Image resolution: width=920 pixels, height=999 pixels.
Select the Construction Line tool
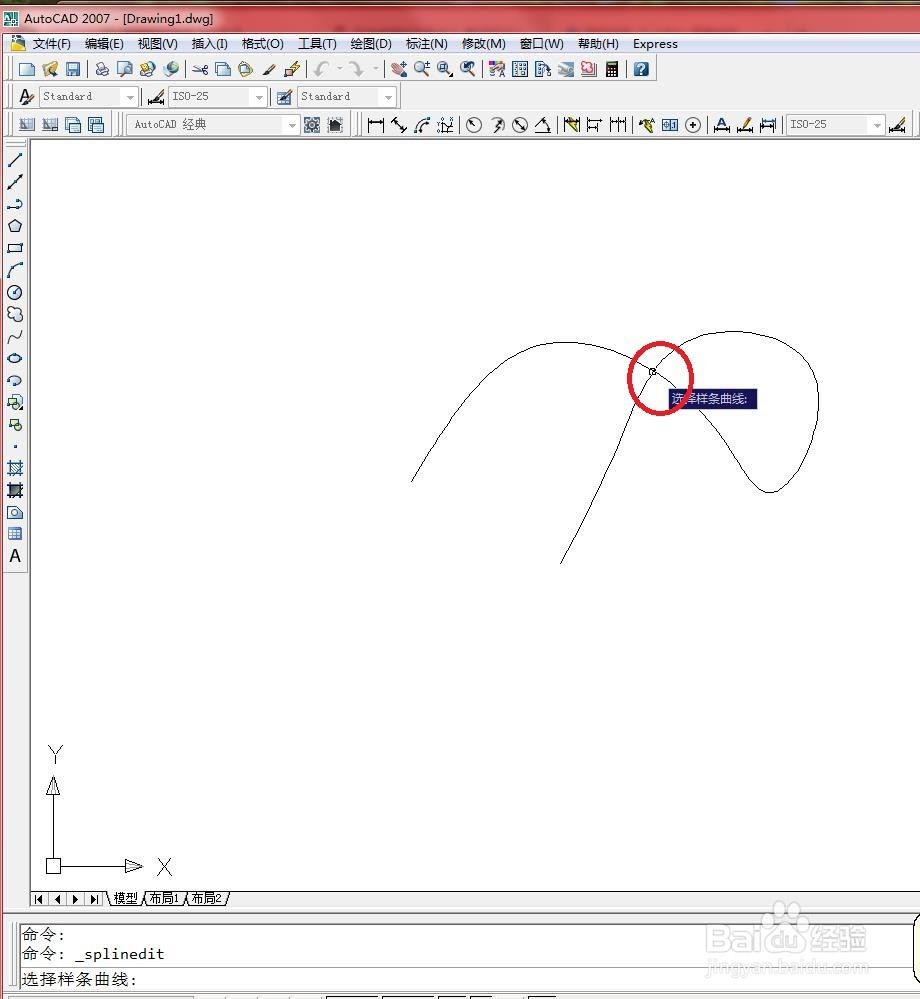tap(15, 182)
